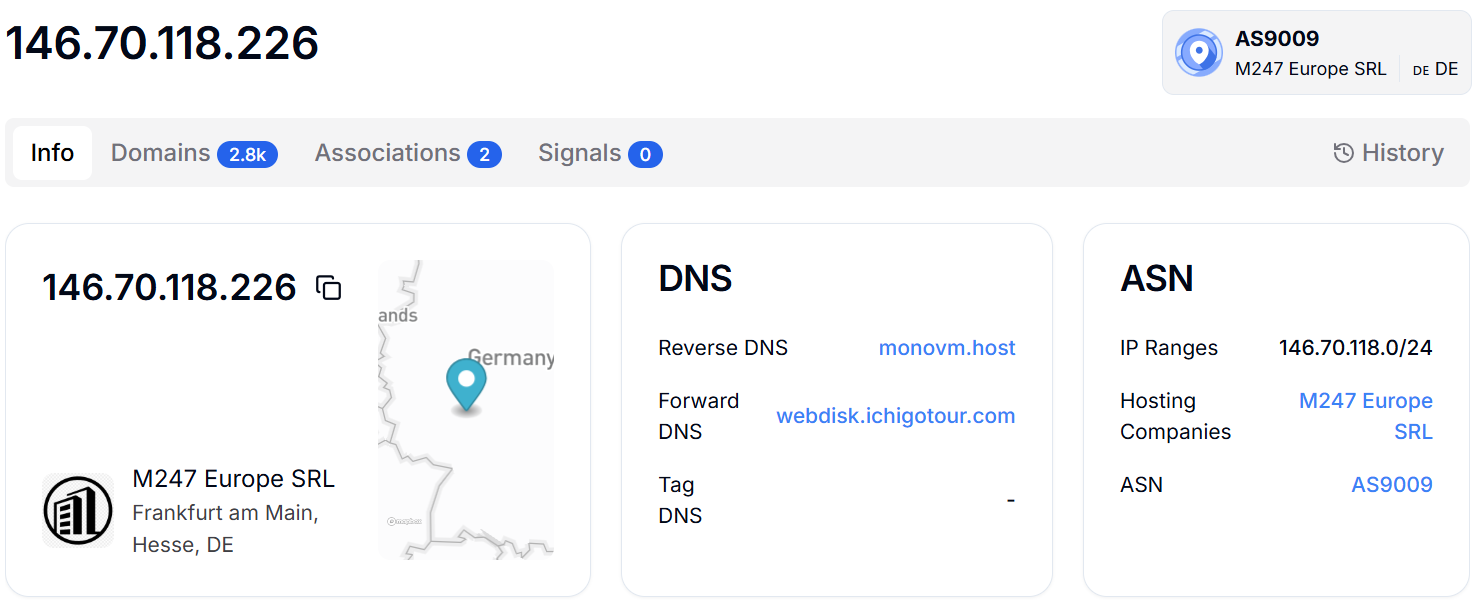Click the Germany map thumbnail
This screenshot has height=600, width=1481.
(466, 410)
